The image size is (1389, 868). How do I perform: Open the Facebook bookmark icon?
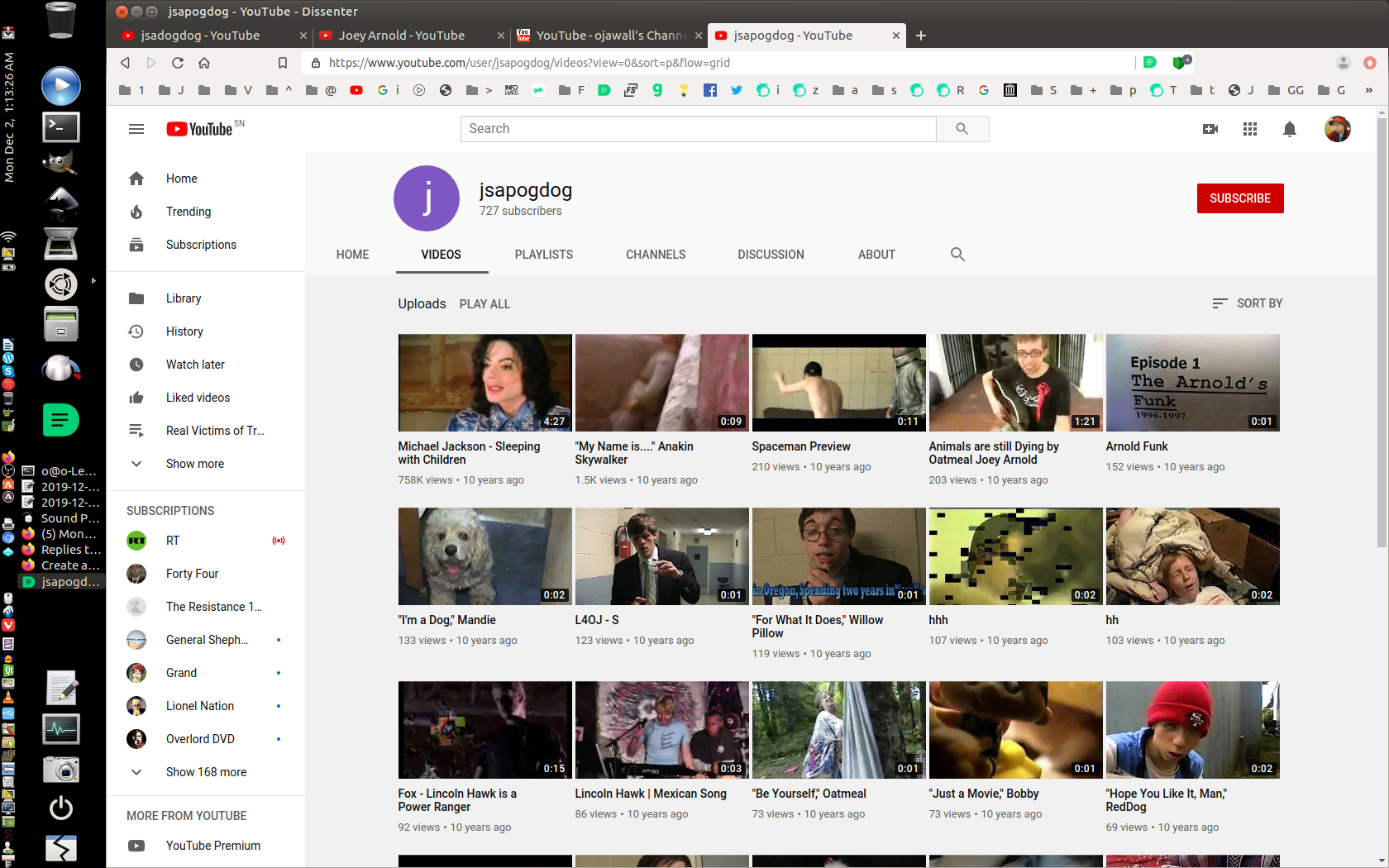click(x=710, y=90)
